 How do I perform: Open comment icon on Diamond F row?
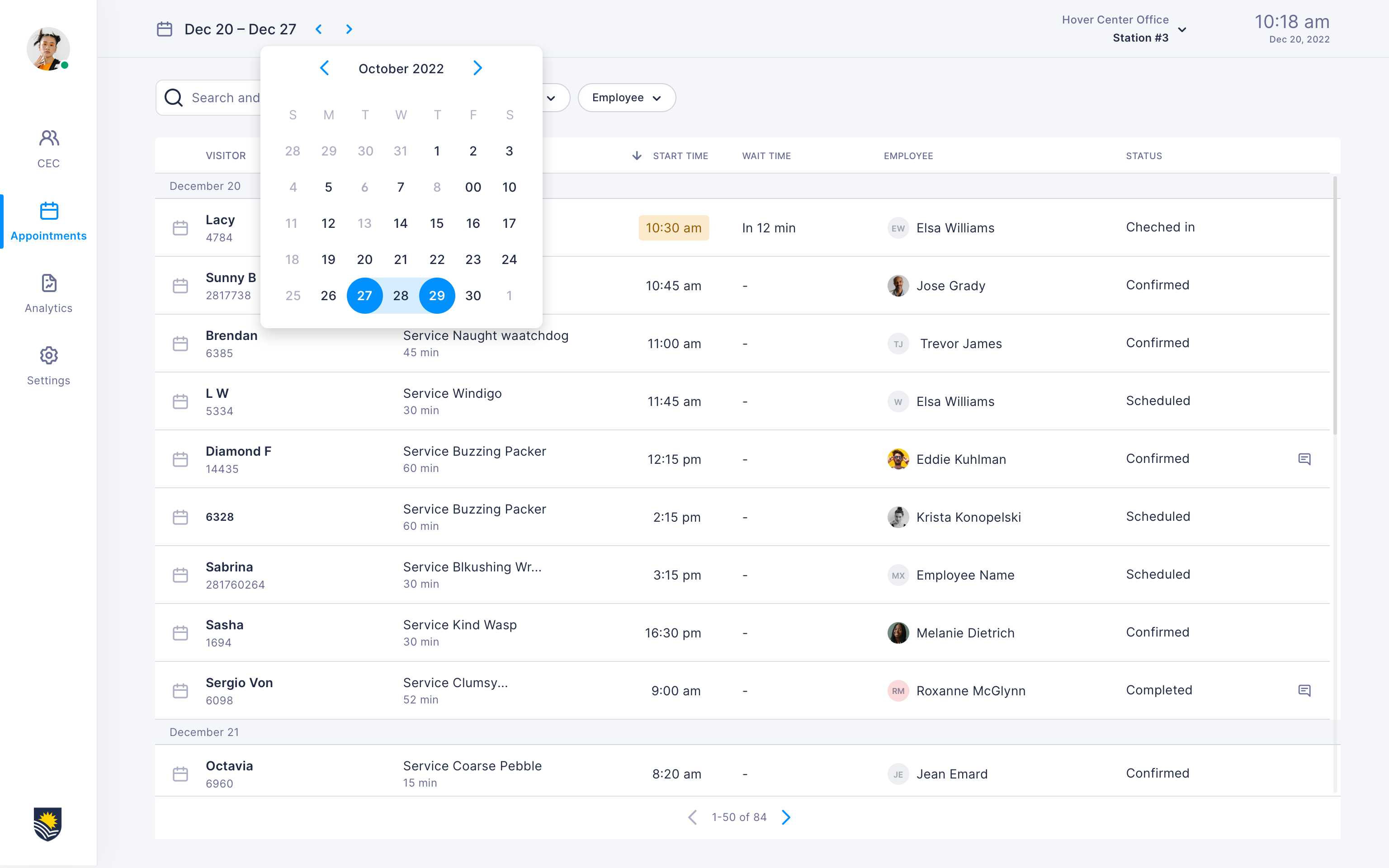pos(1304,459)
